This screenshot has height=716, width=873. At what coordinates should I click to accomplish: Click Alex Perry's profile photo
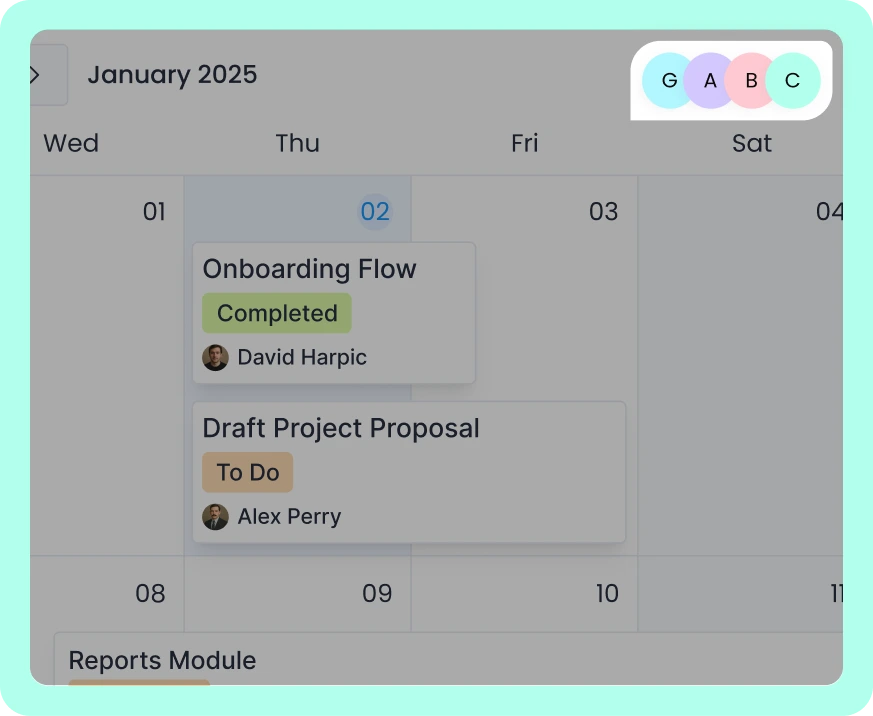point(215,517)
